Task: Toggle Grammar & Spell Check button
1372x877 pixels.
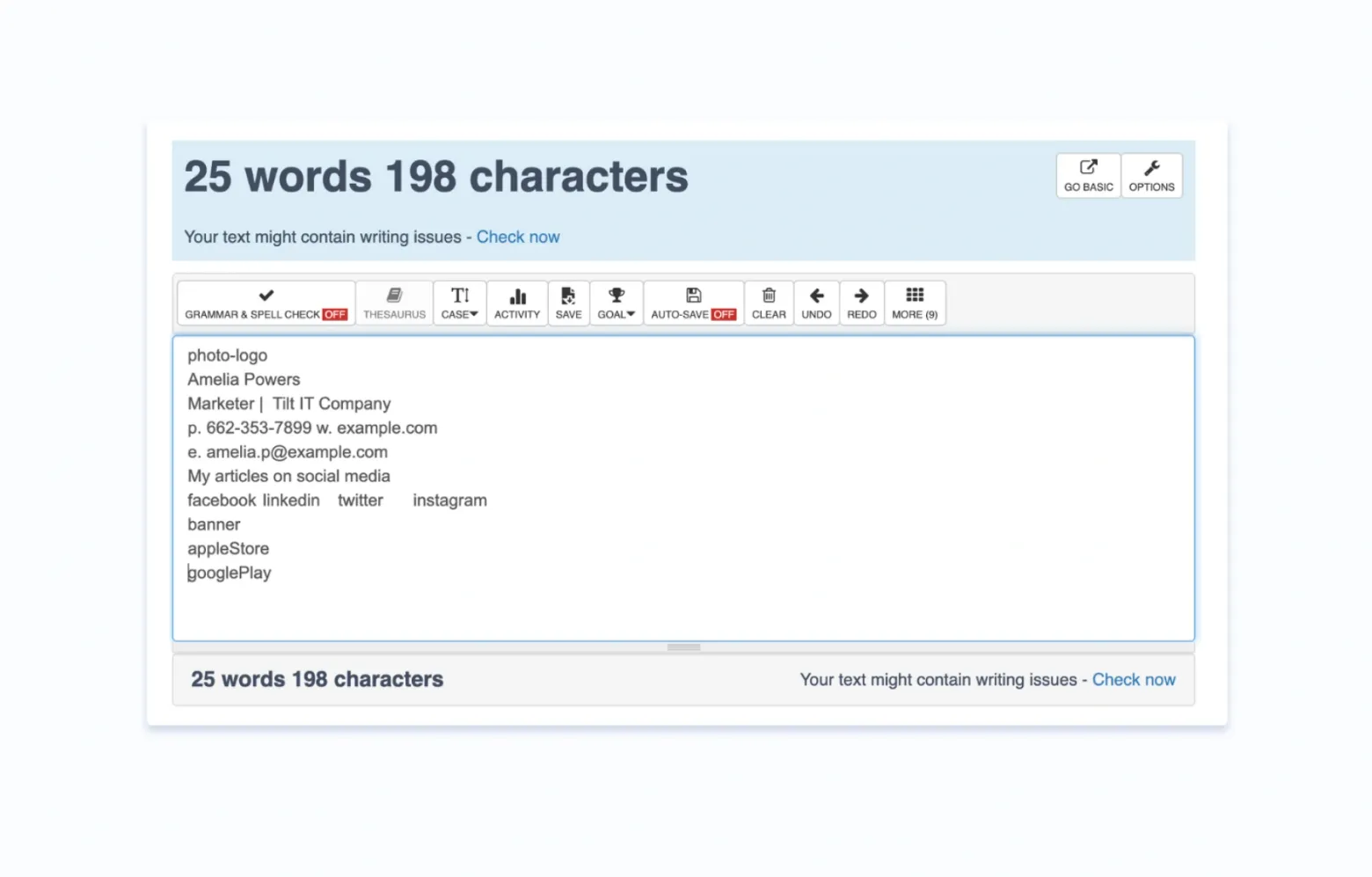Action: coord(266,303)
